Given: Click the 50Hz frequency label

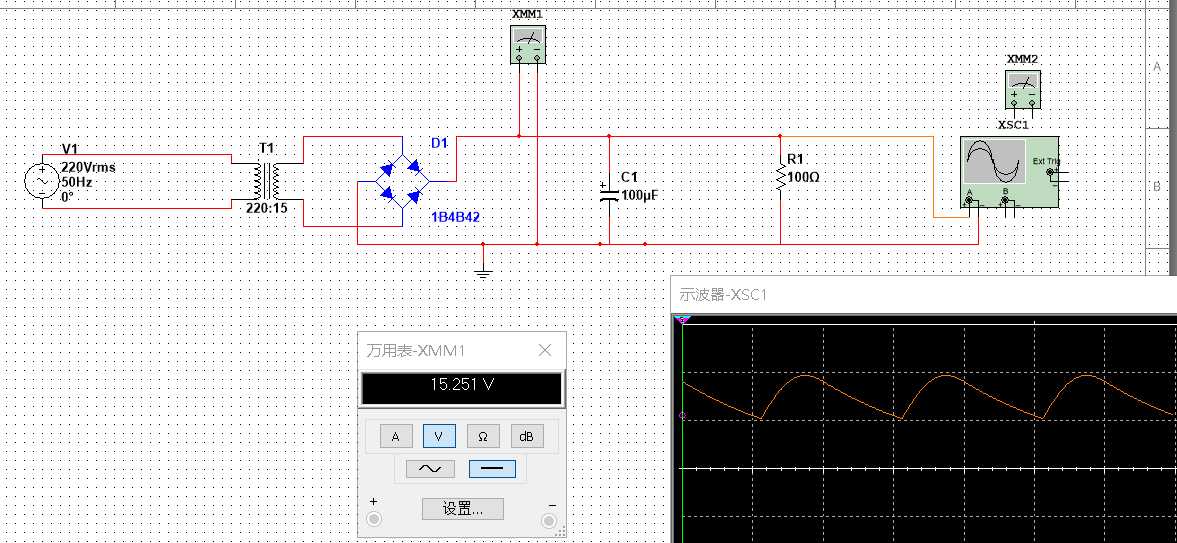Looking at the screenshot, I should (77, 183).
